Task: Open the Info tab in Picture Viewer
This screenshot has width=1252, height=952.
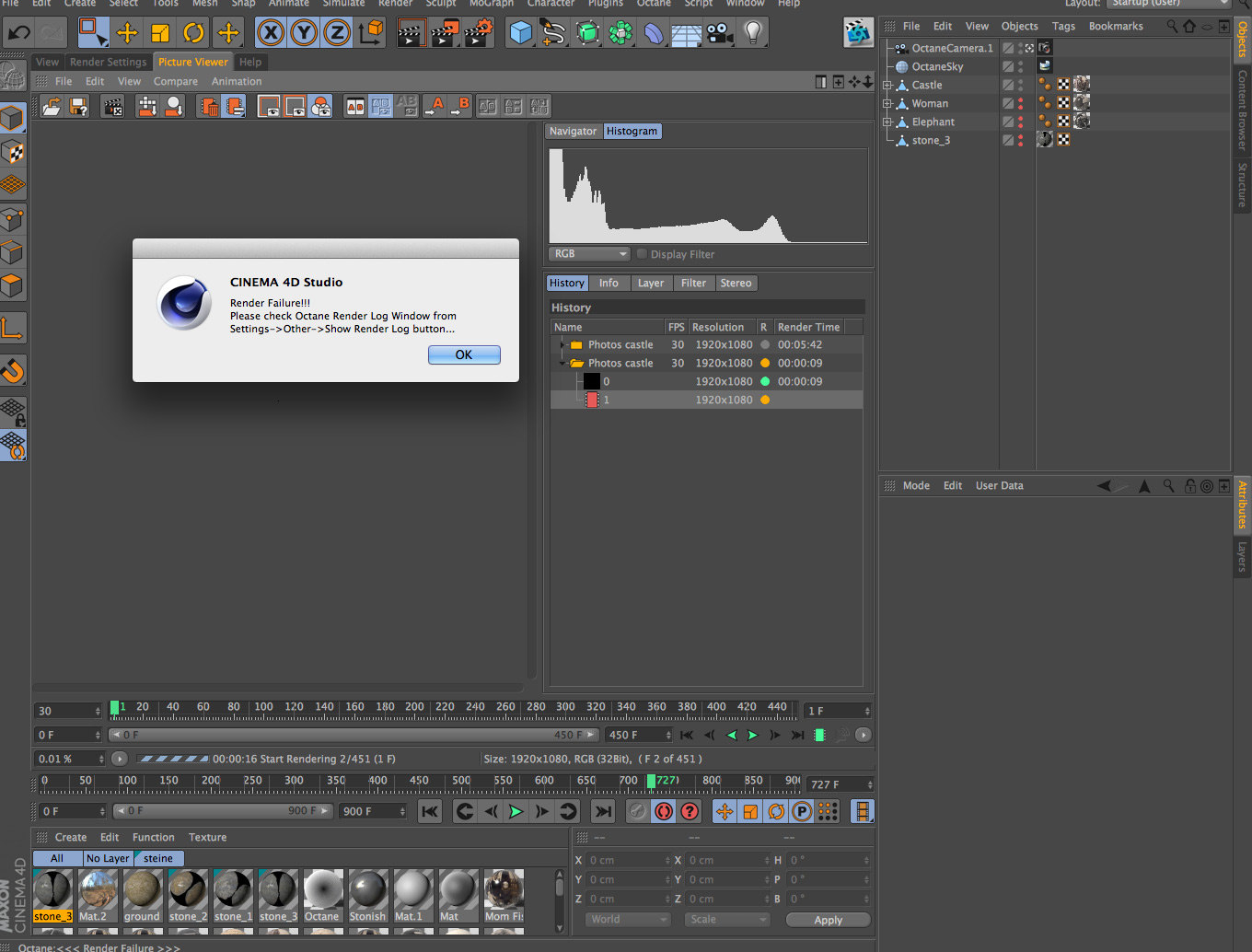Action: click(609, 283)
